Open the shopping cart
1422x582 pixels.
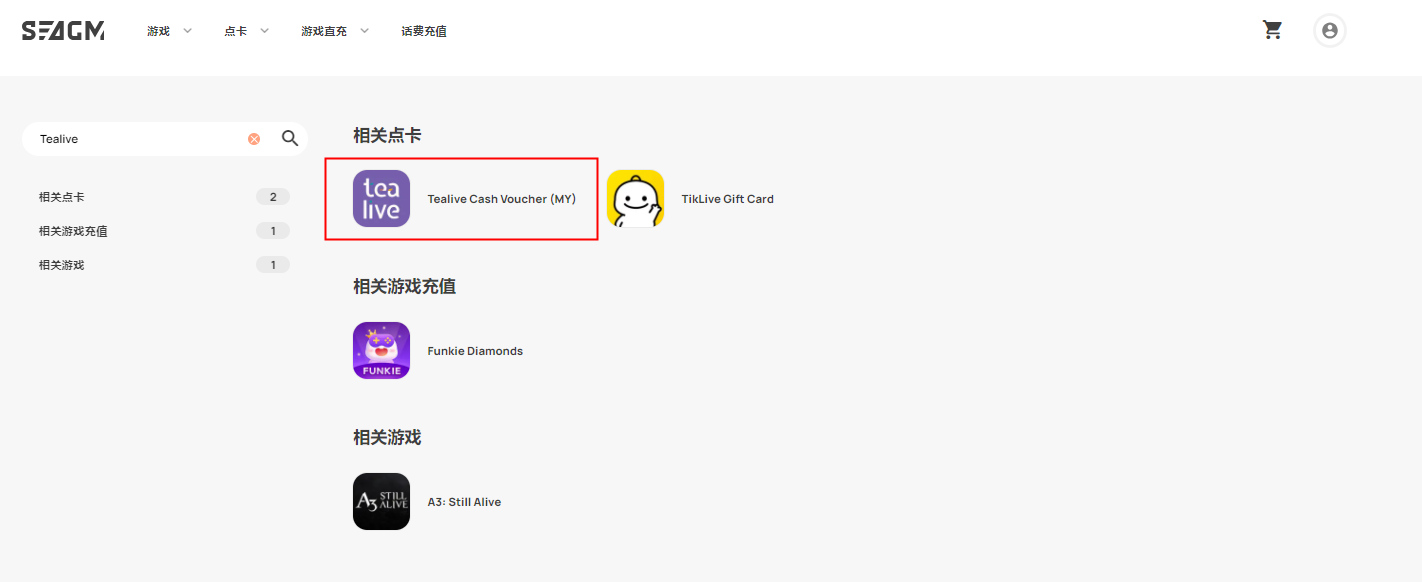click(x=1273, y=30)
